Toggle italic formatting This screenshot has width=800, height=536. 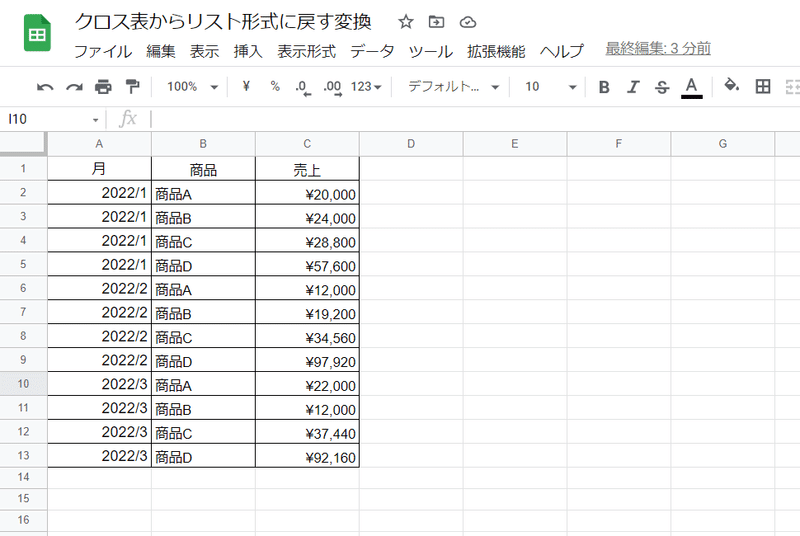[633, 87]
